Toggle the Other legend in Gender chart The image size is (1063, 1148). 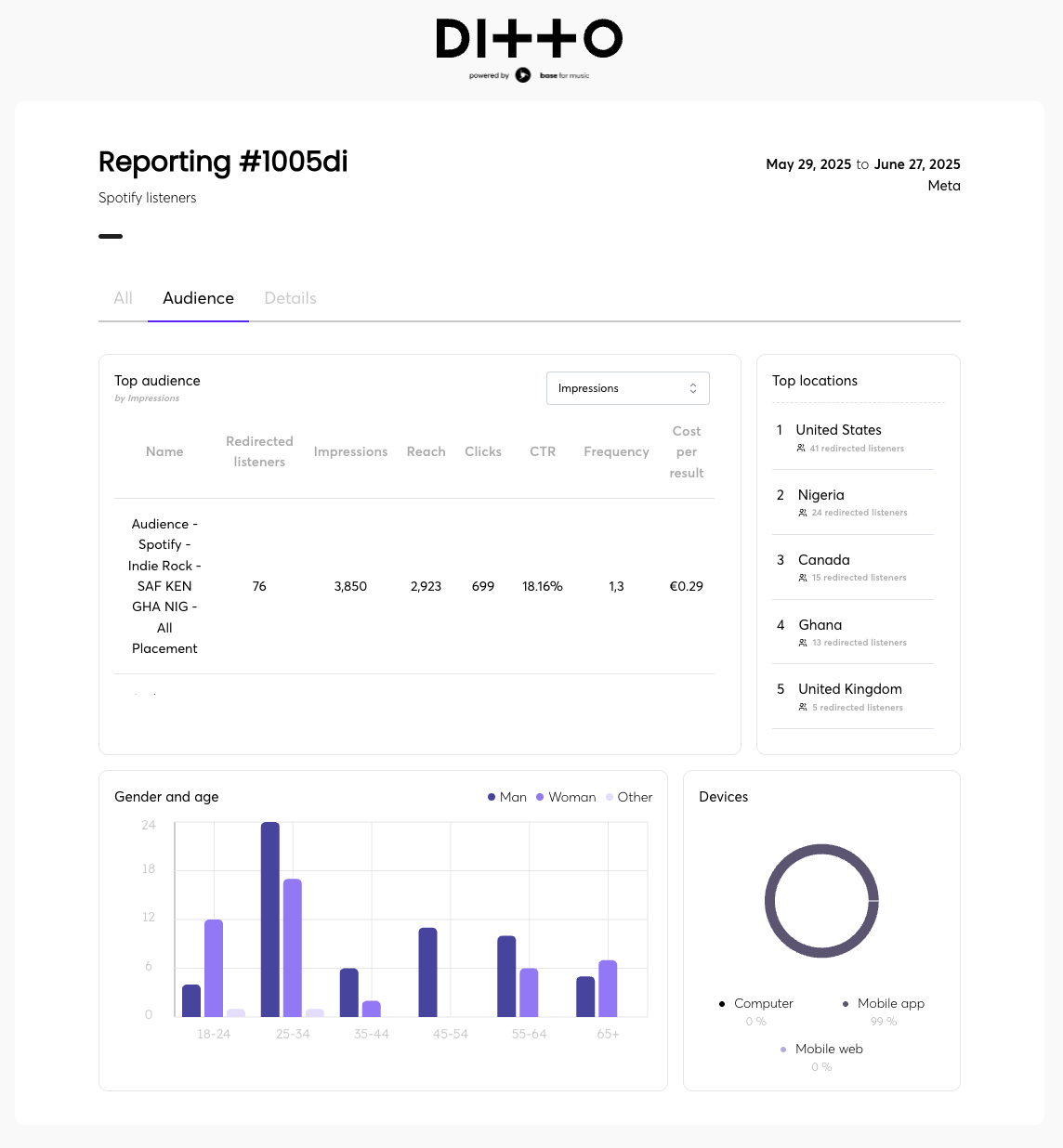coord(629,797)
